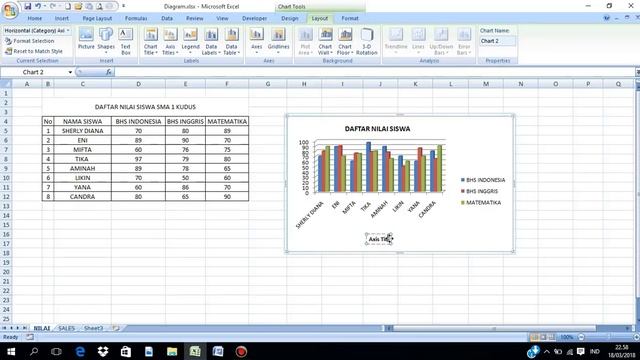Open the Page Layout tab
Viewport: 640px width, 360px height.
tap(97, 18)
